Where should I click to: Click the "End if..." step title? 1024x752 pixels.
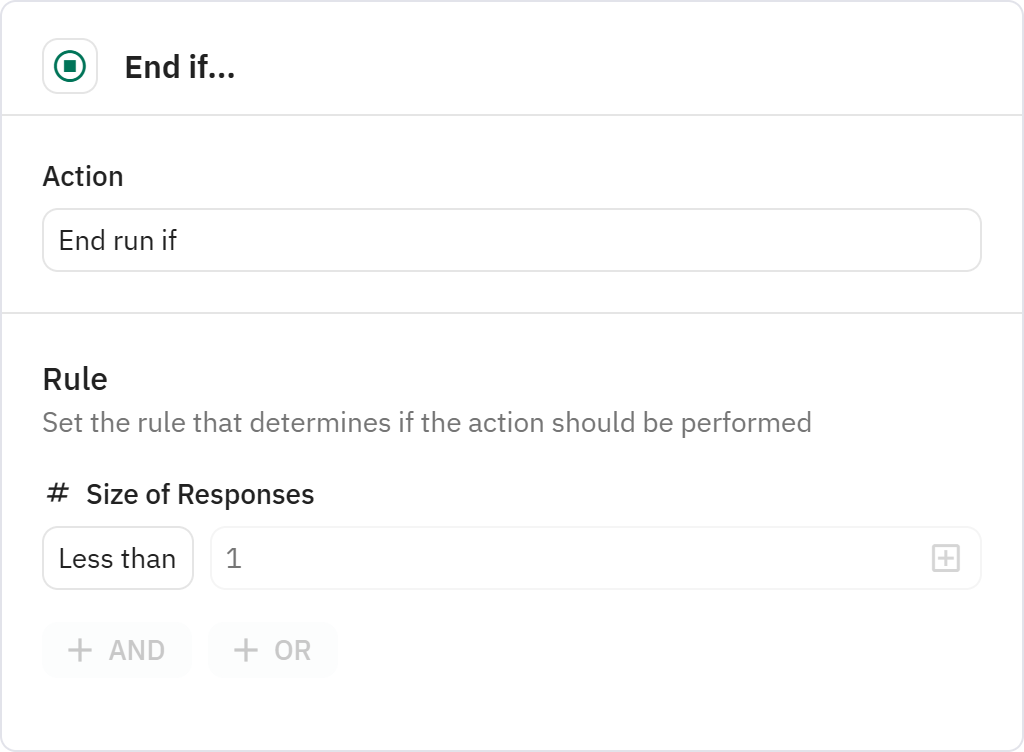pyautogui.click(x=180, y=68)
